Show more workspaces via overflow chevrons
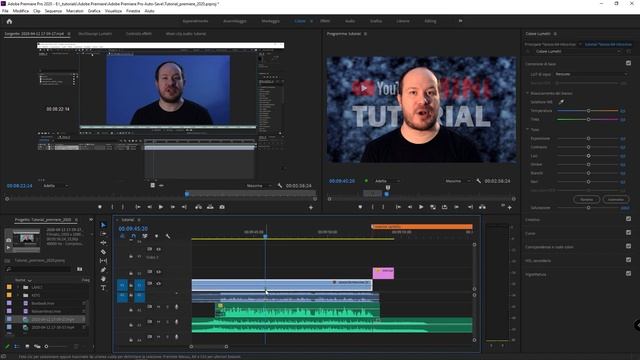This screenshot has width=640, height=360. click(460, 21)
